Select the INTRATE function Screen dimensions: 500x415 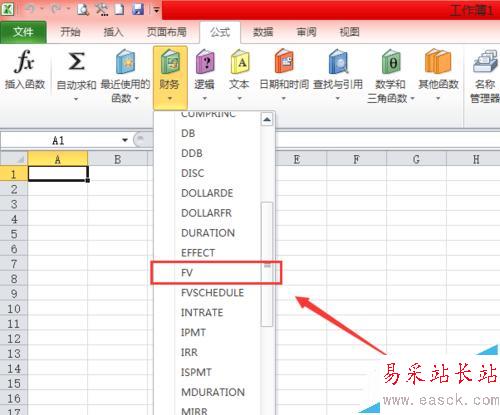(207, 313)
